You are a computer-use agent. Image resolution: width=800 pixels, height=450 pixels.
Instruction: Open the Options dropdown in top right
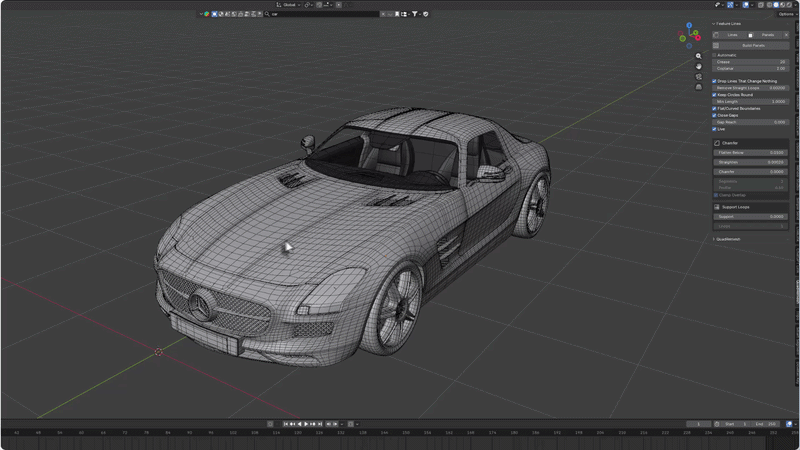(786, 14)
